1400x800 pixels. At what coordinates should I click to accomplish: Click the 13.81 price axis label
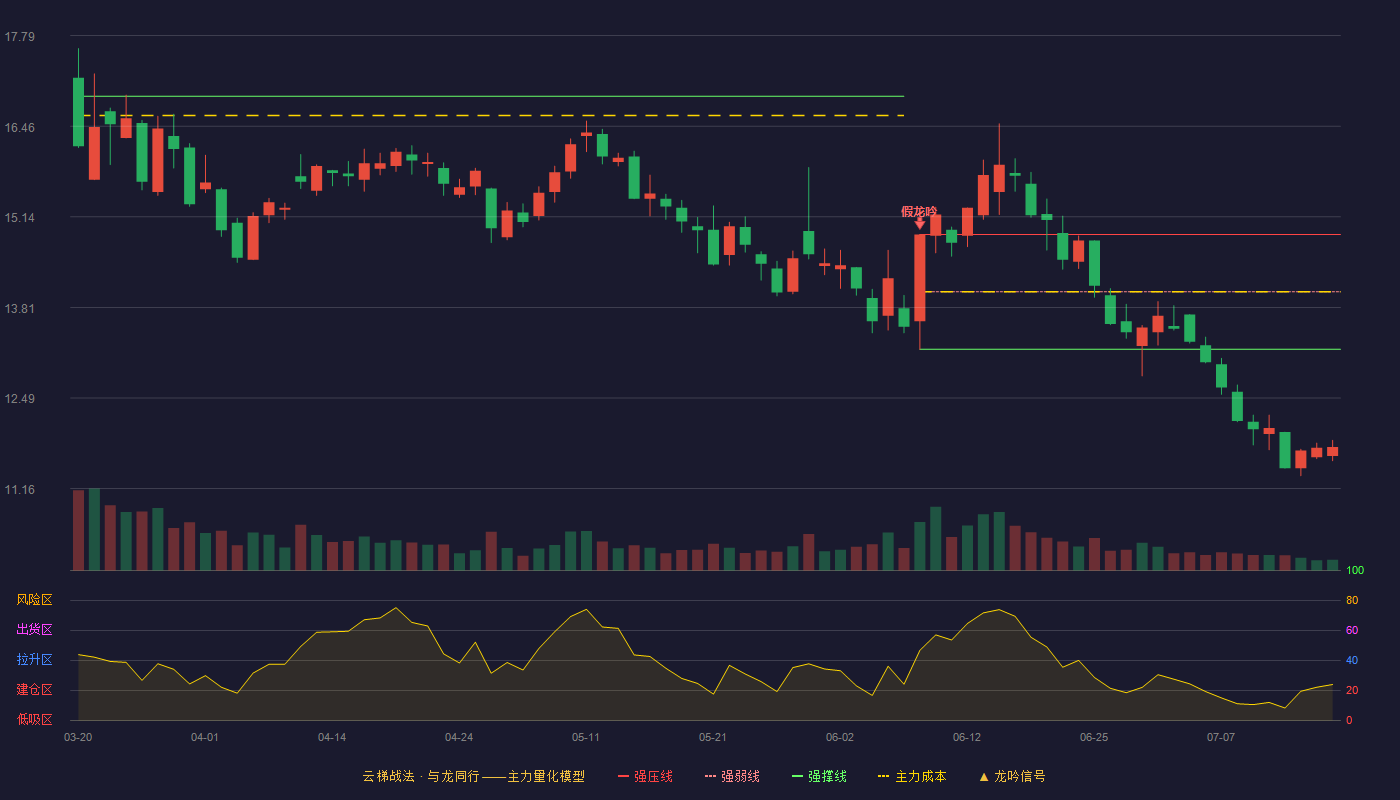(x=20, y=309)
